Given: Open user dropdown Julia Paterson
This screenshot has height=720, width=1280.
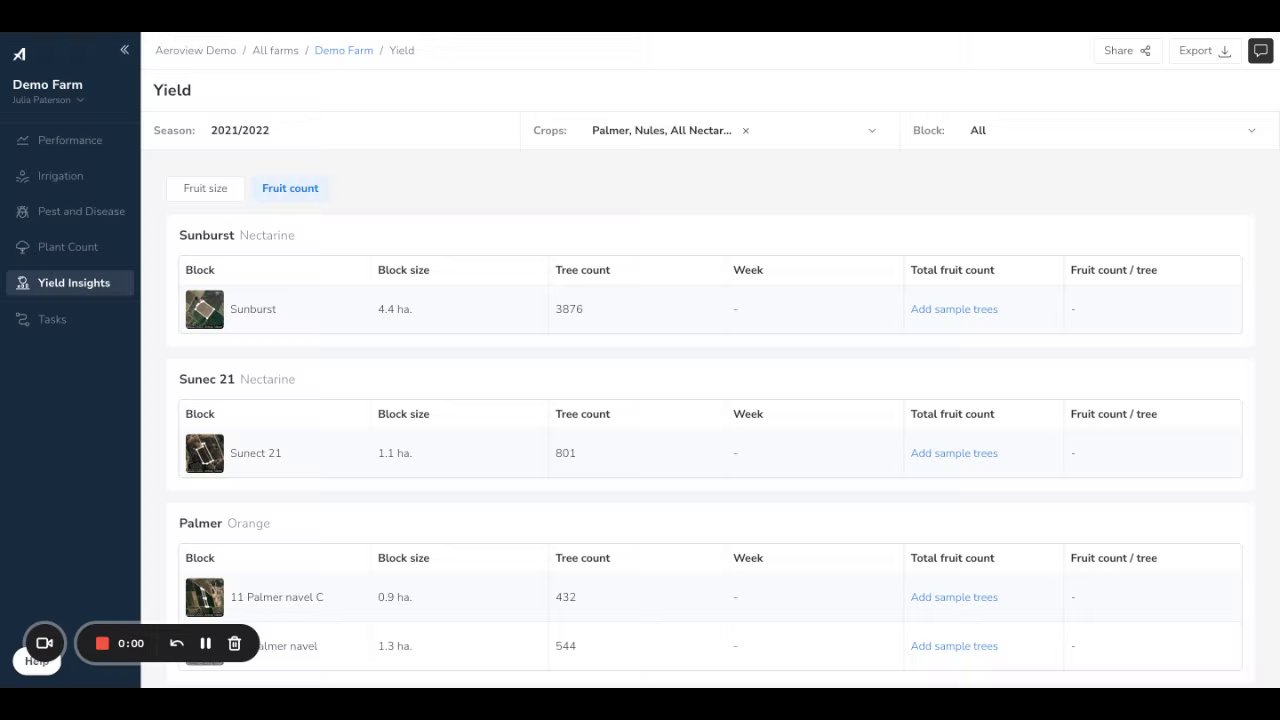Looking at the screenshot, I should [48, 100].
